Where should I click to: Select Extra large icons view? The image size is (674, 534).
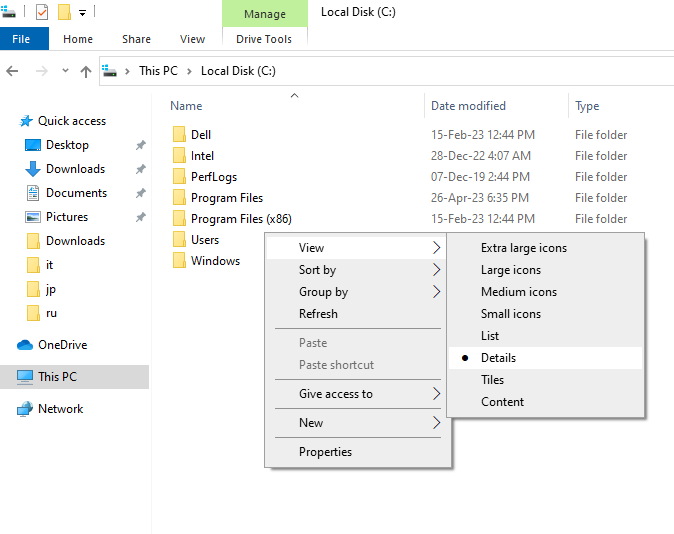545,248
